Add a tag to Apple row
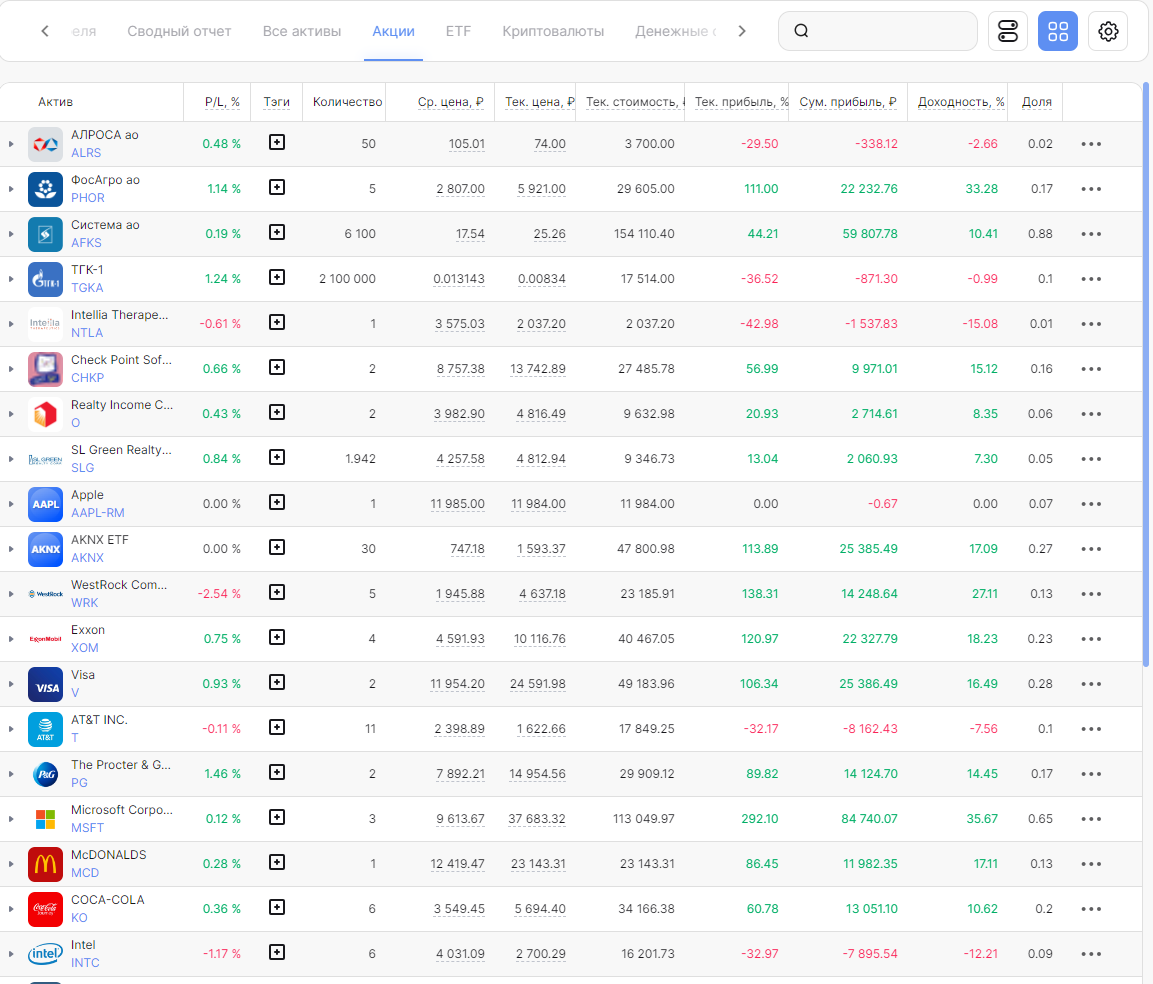This screenshot has width=1153, height=984. [276, 502]
